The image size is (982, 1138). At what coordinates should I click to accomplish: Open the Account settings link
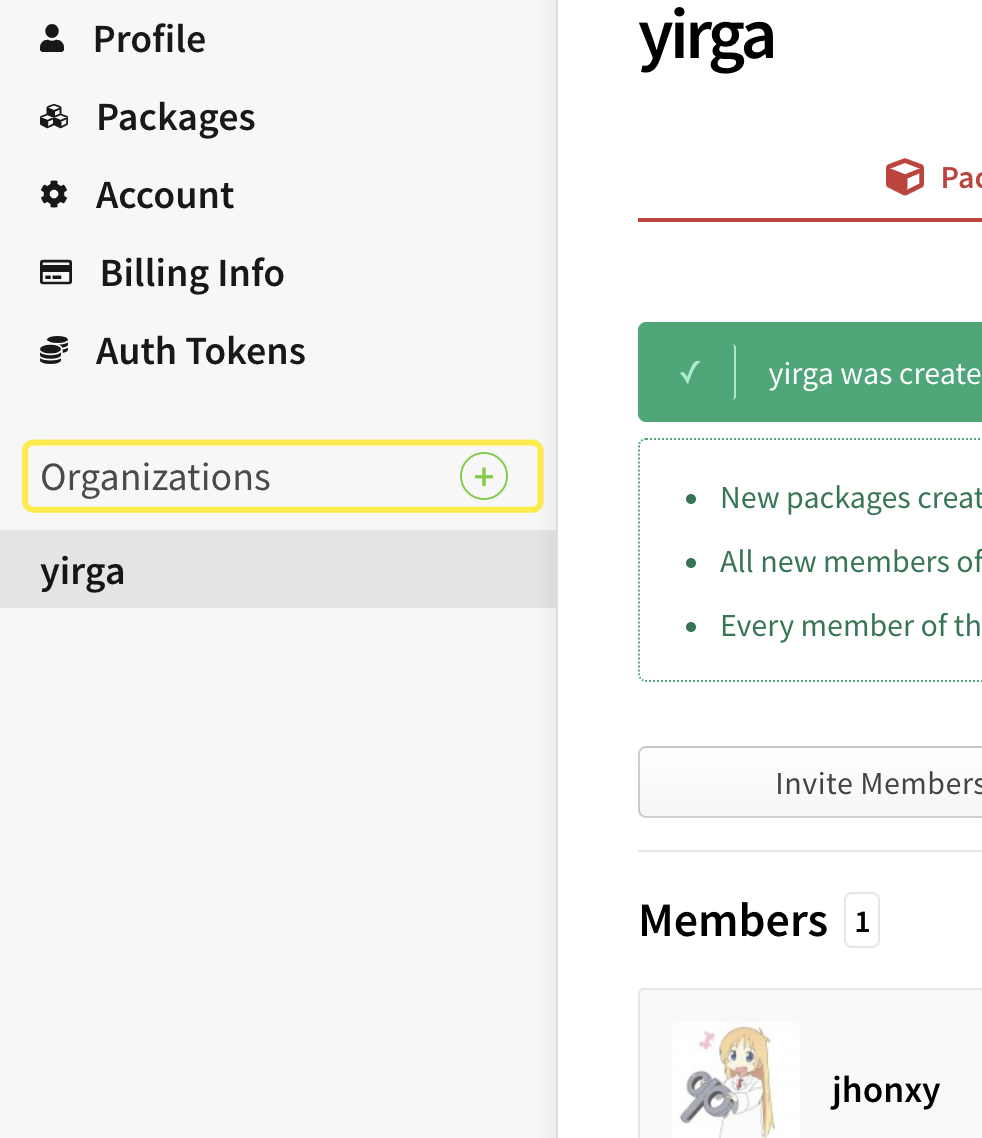point(164,195)
